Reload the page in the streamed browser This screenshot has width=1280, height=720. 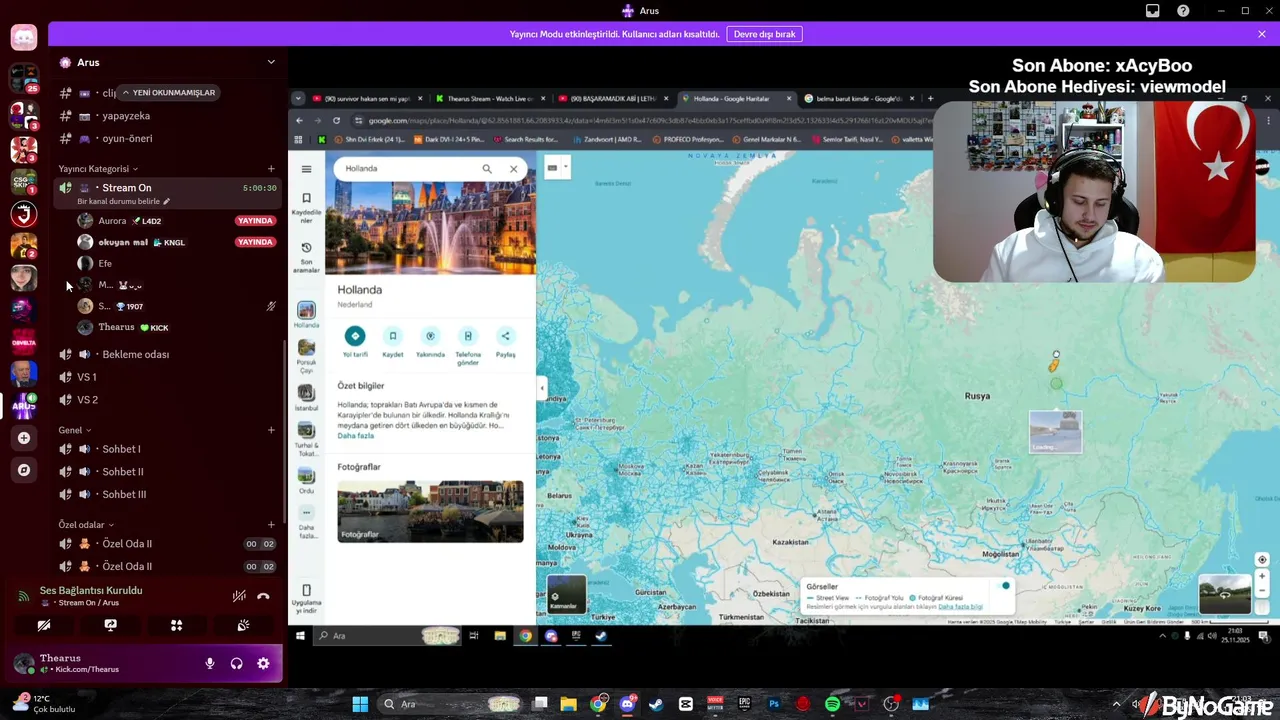click(x=336, y=120)
